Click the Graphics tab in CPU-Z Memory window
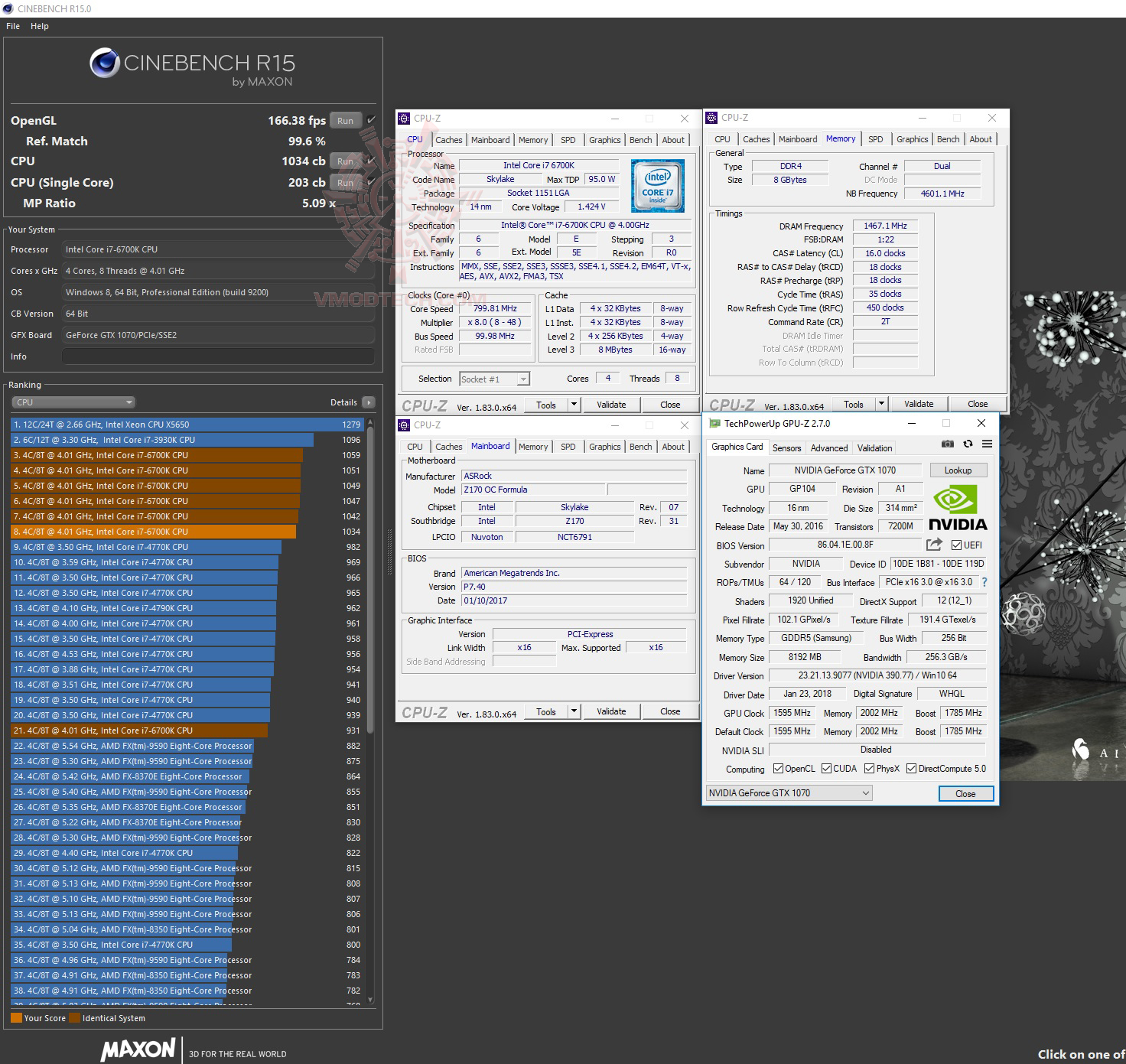1126x1064 pixels. coord(912,139)
